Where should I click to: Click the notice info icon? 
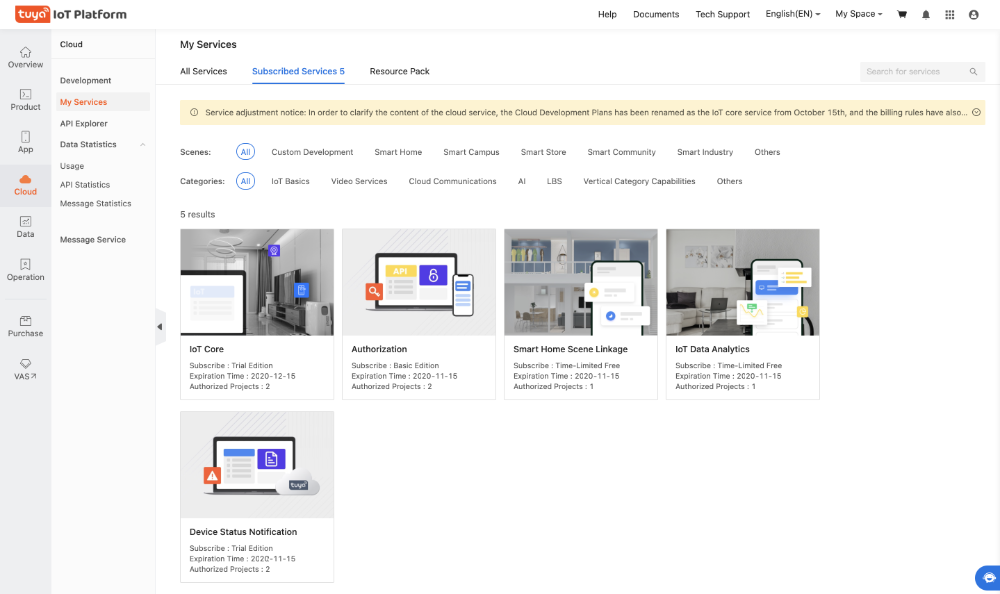(194, 112)
